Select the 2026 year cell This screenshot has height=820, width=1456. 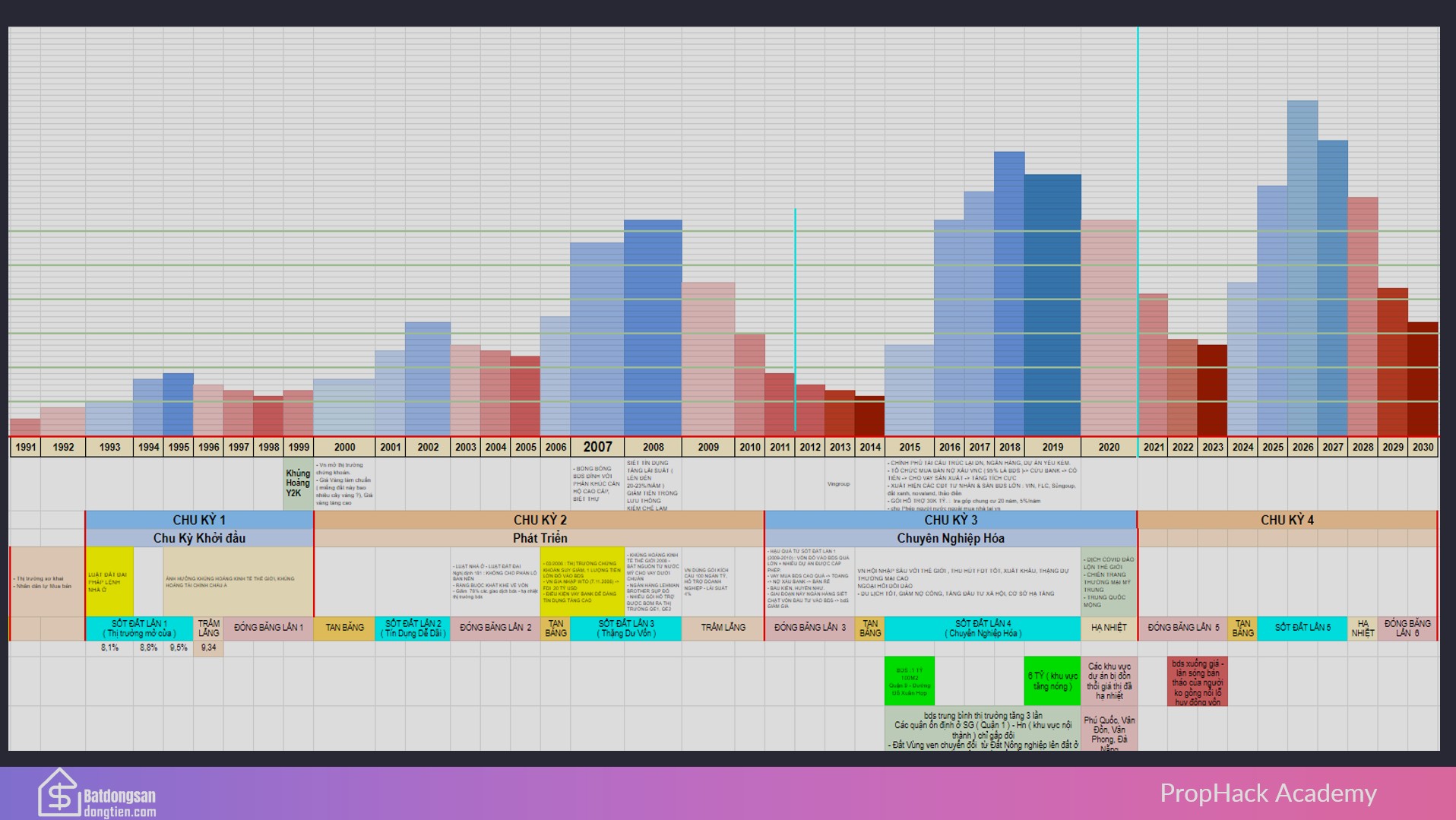1302,447
